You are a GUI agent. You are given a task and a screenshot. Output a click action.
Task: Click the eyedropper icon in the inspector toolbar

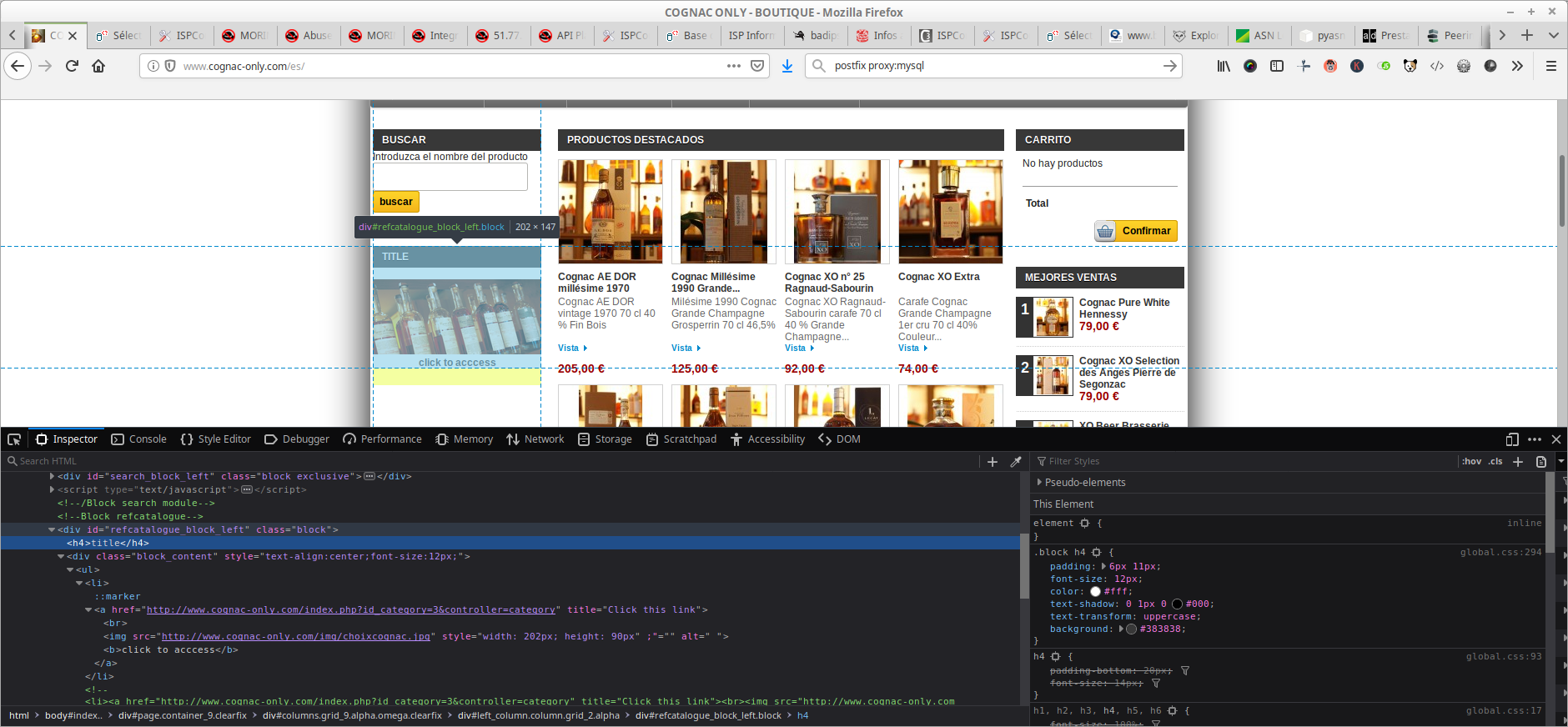pos(1016,461)
